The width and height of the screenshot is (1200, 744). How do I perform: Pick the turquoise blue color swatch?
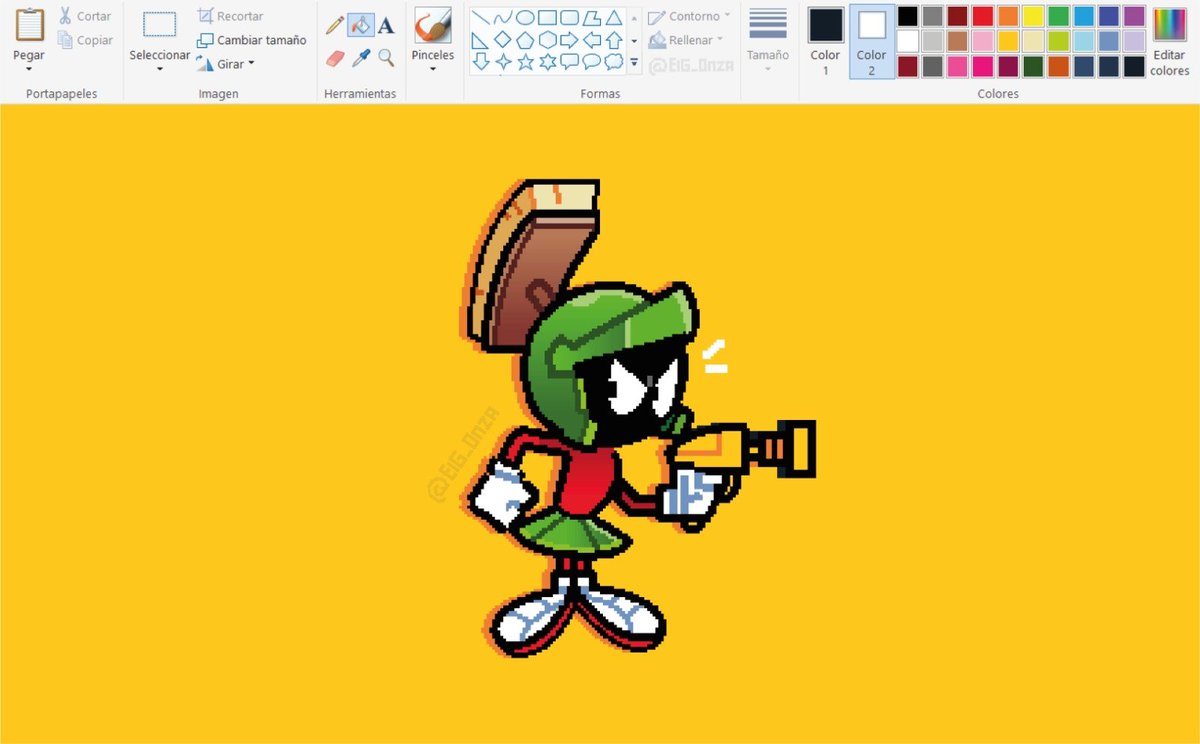[x=1084, y=16]
